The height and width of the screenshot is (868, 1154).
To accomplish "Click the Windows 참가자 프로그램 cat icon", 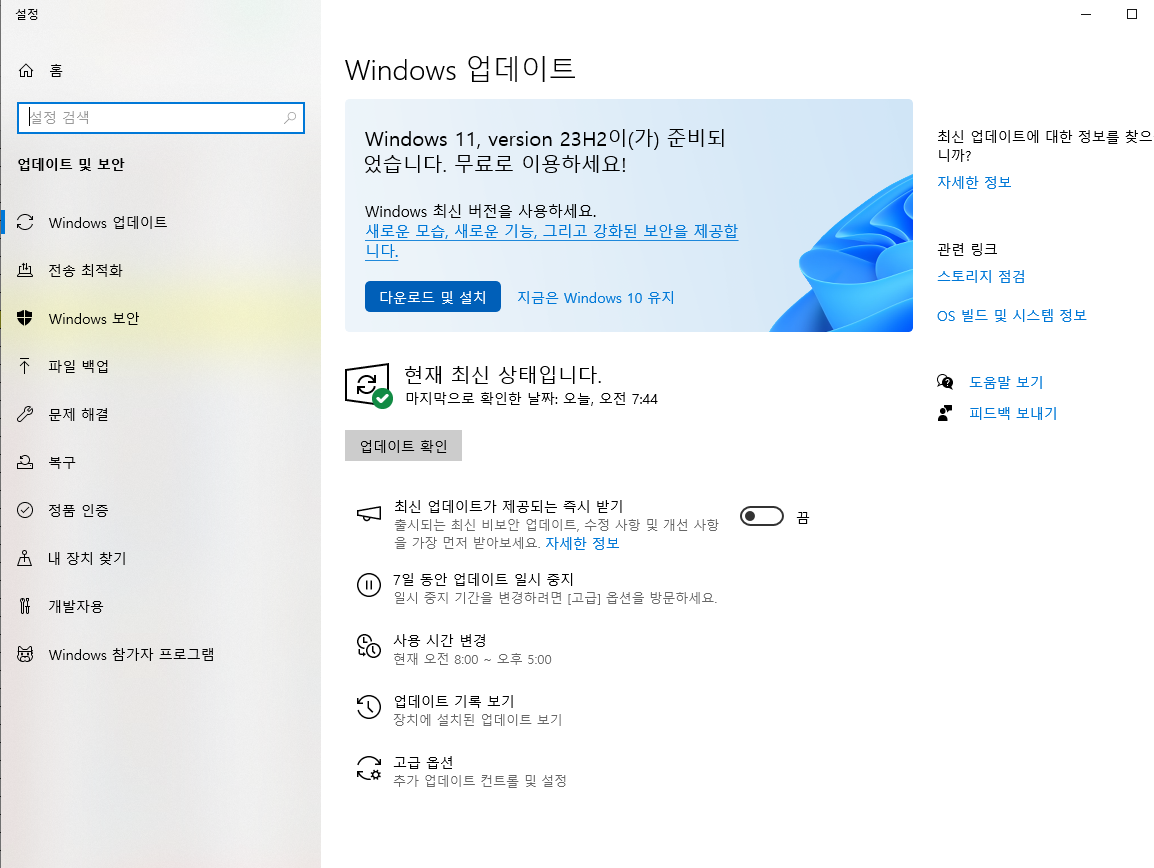I will coord(25,654).
